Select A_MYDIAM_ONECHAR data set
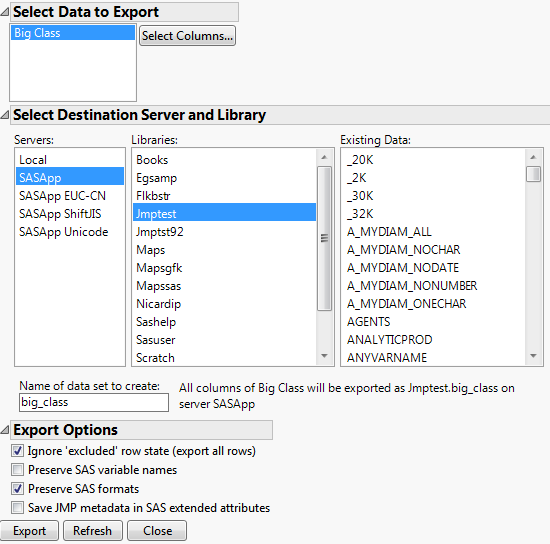Viewport: 550px width, 544px height. click(x=434, y=304)
